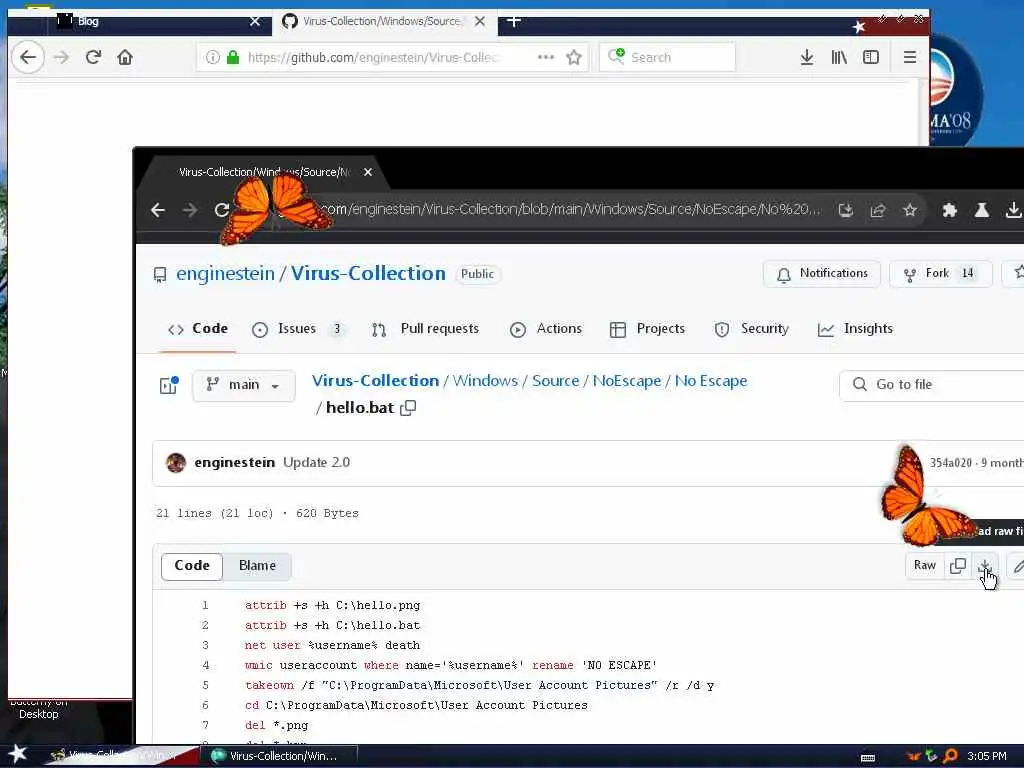
Task: Close the Blog tab in Firefox
Action: (255, 22)
